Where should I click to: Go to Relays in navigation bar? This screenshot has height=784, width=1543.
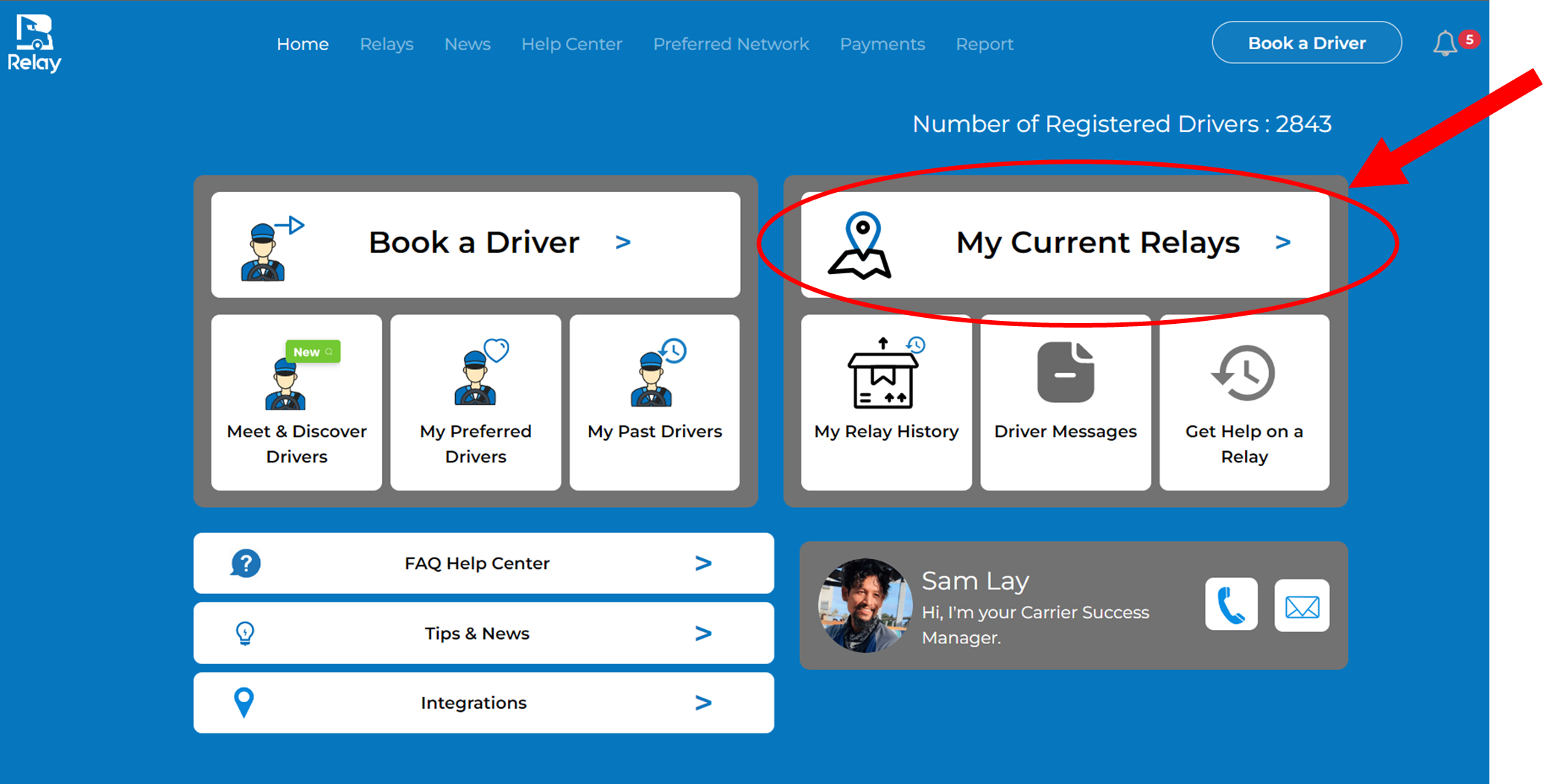386,44
